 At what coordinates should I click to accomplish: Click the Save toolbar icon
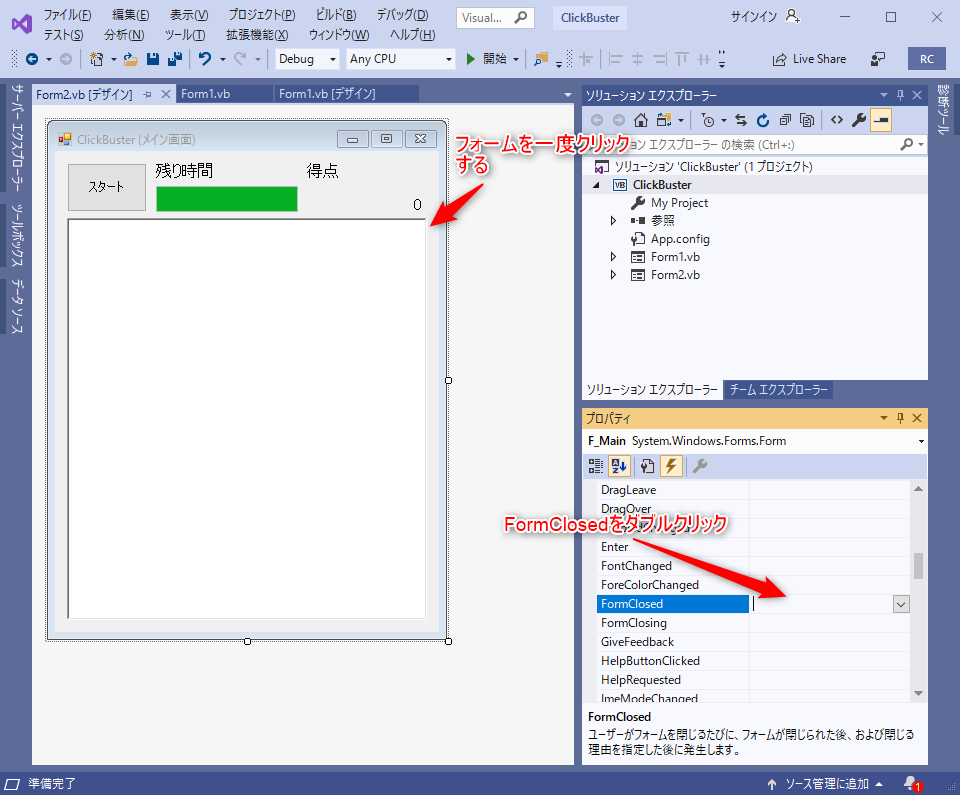click(x=153, y=59)
